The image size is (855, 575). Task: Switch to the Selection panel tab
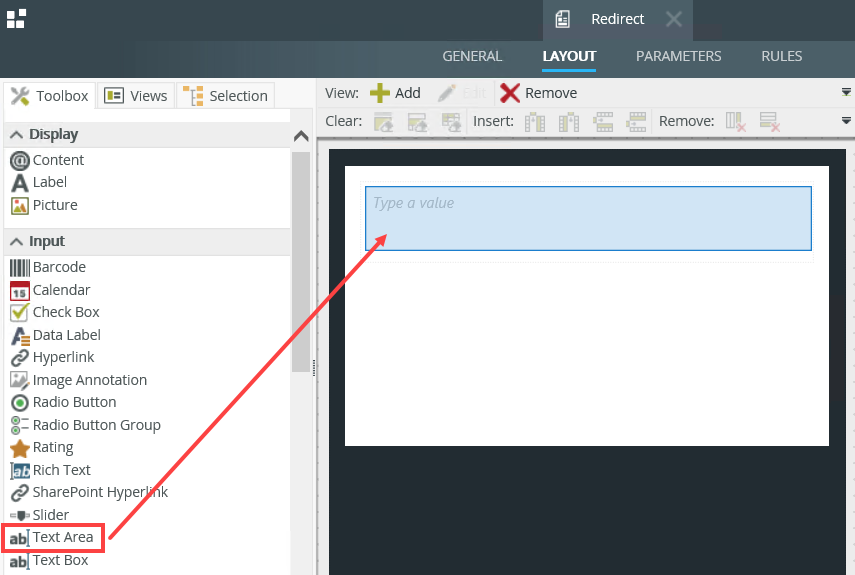point(225,96)
